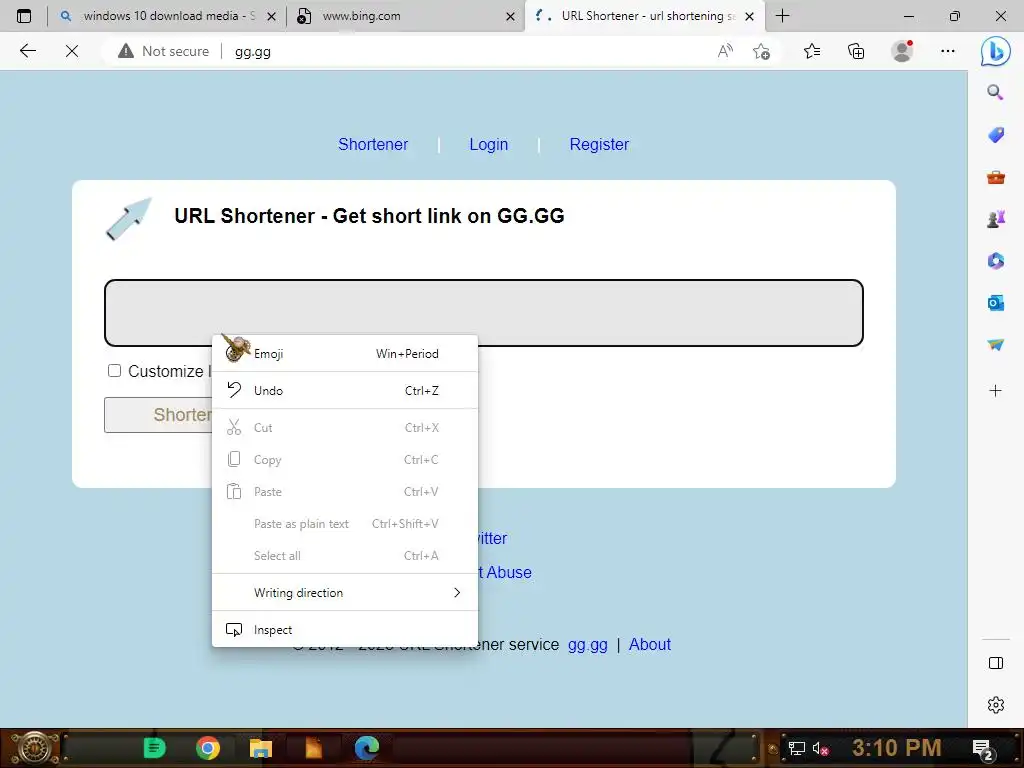Click the muted volume tray icon
Screen dimensions: 1024x768
click(820, 748)
